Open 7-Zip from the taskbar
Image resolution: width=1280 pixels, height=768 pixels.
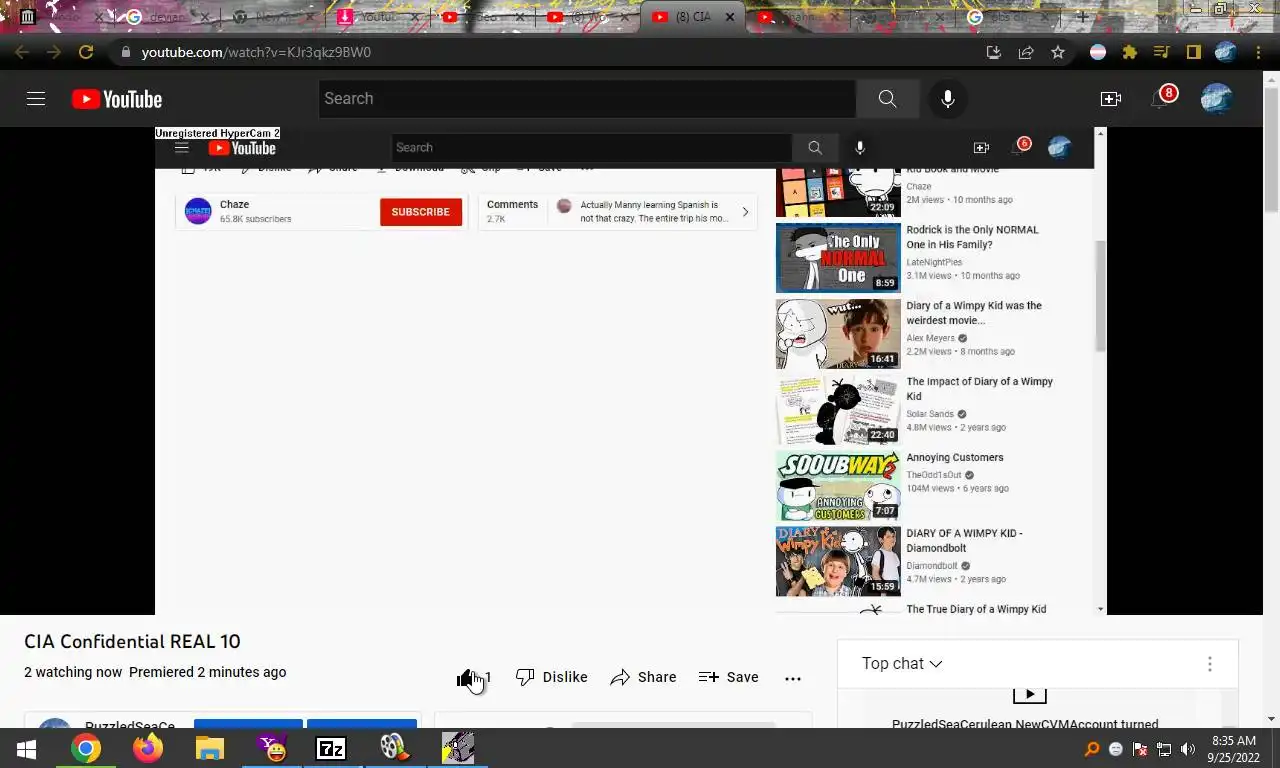click(331, 748)
